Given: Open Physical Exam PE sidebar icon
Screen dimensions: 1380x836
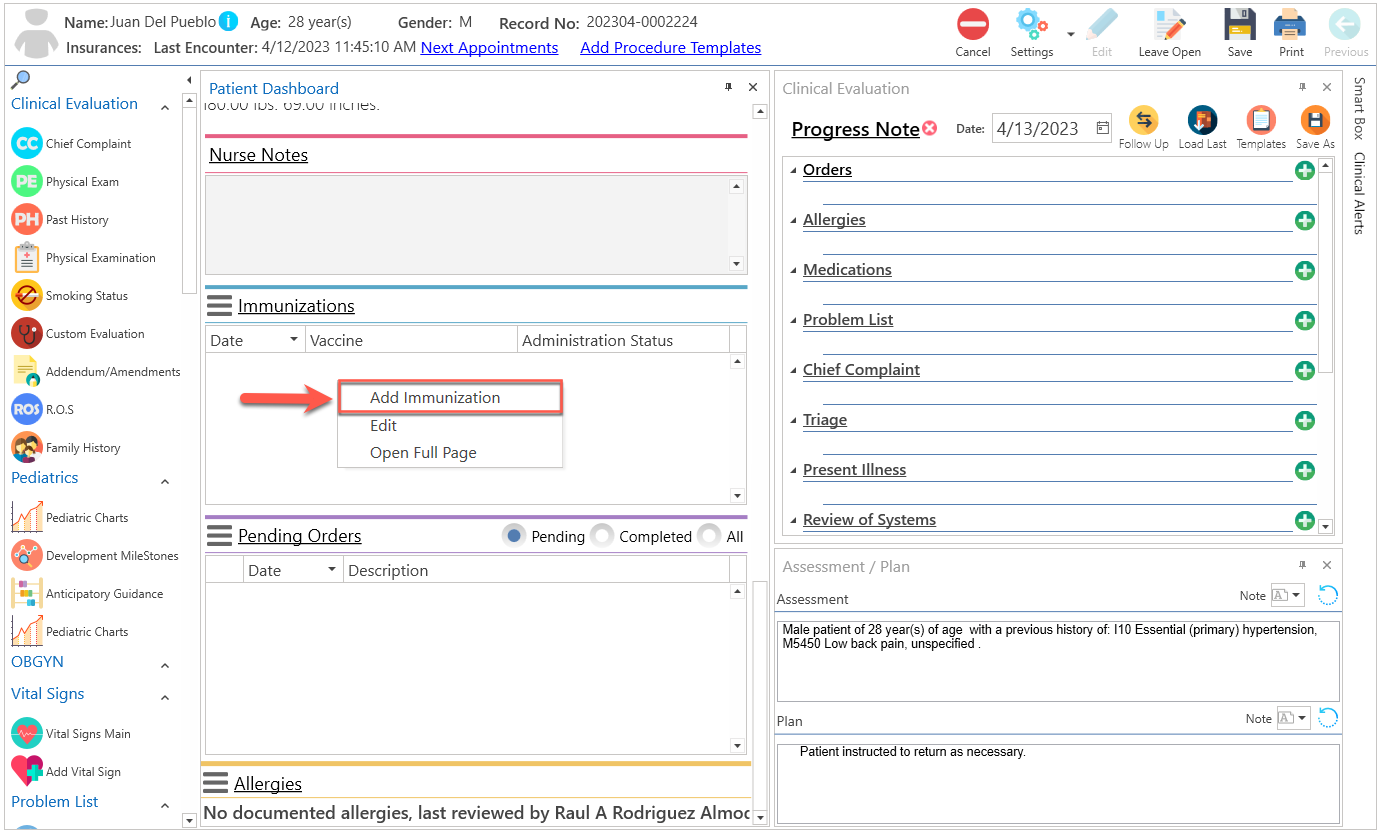Looking at the screenshot, I should [27, 181].
